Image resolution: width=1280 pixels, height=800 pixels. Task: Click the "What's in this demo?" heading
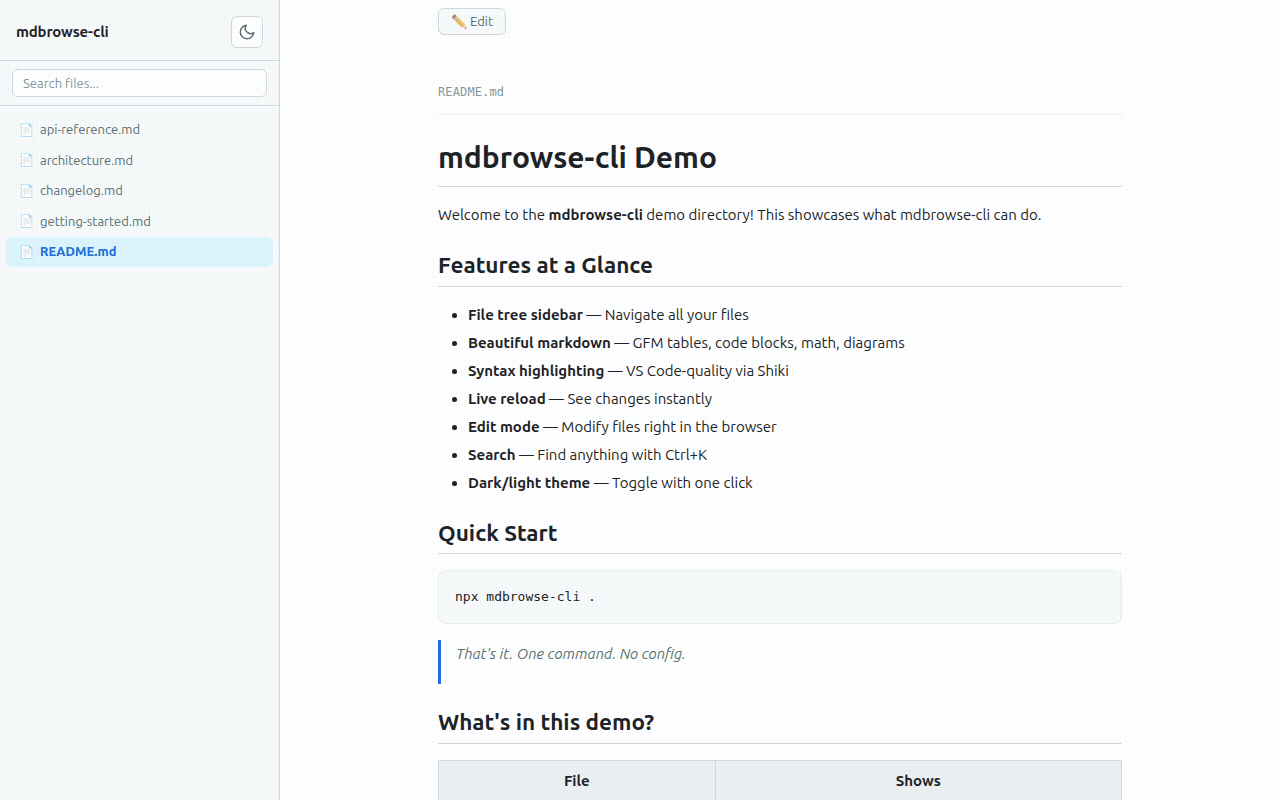click(x=546, y=722)
